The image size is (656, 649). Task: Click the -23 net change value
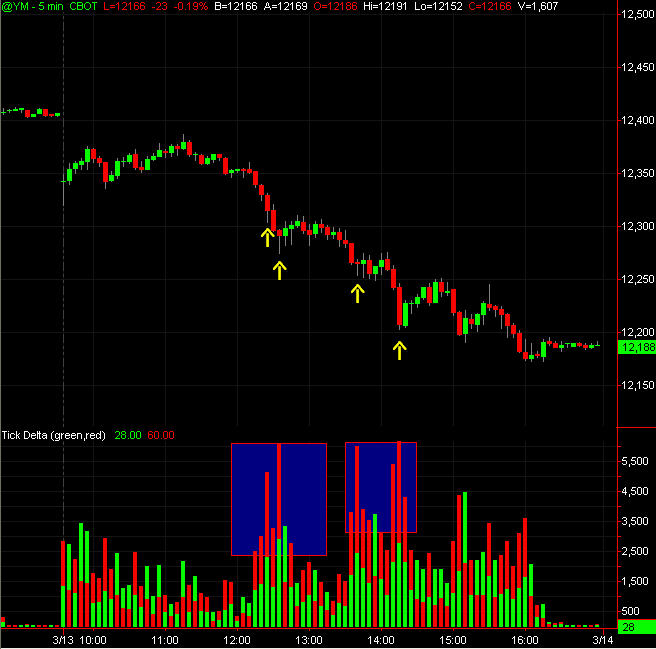click(159, 6)
